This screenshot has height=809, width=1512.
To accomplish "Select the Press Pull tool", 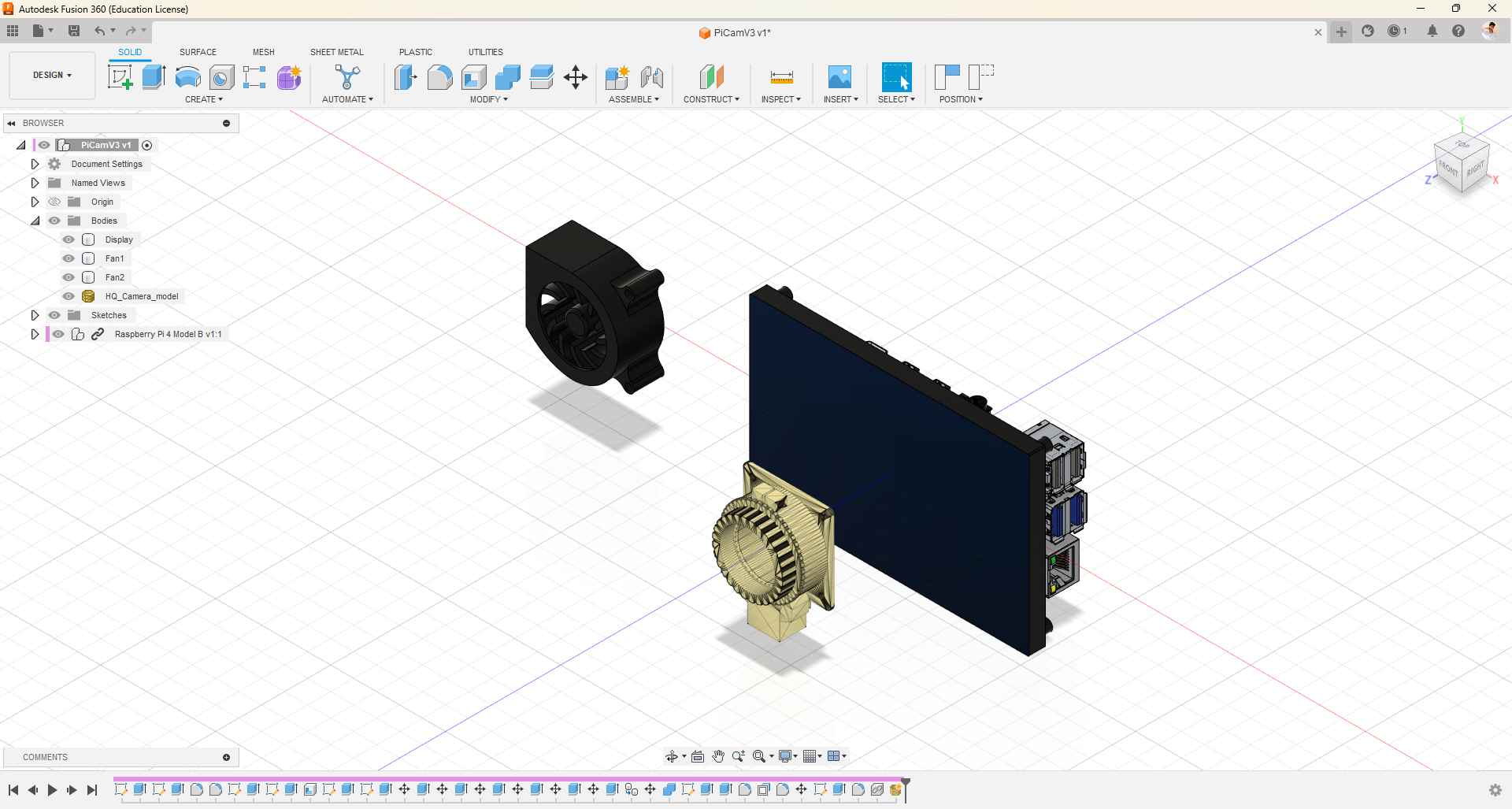I will click(x=406, y=77).
